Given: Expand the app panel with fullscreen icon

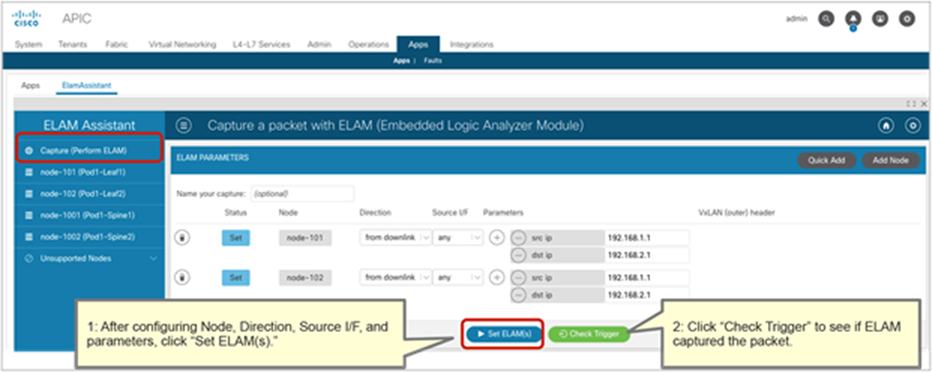Looking at the screenshot, I should click(911, 103).
